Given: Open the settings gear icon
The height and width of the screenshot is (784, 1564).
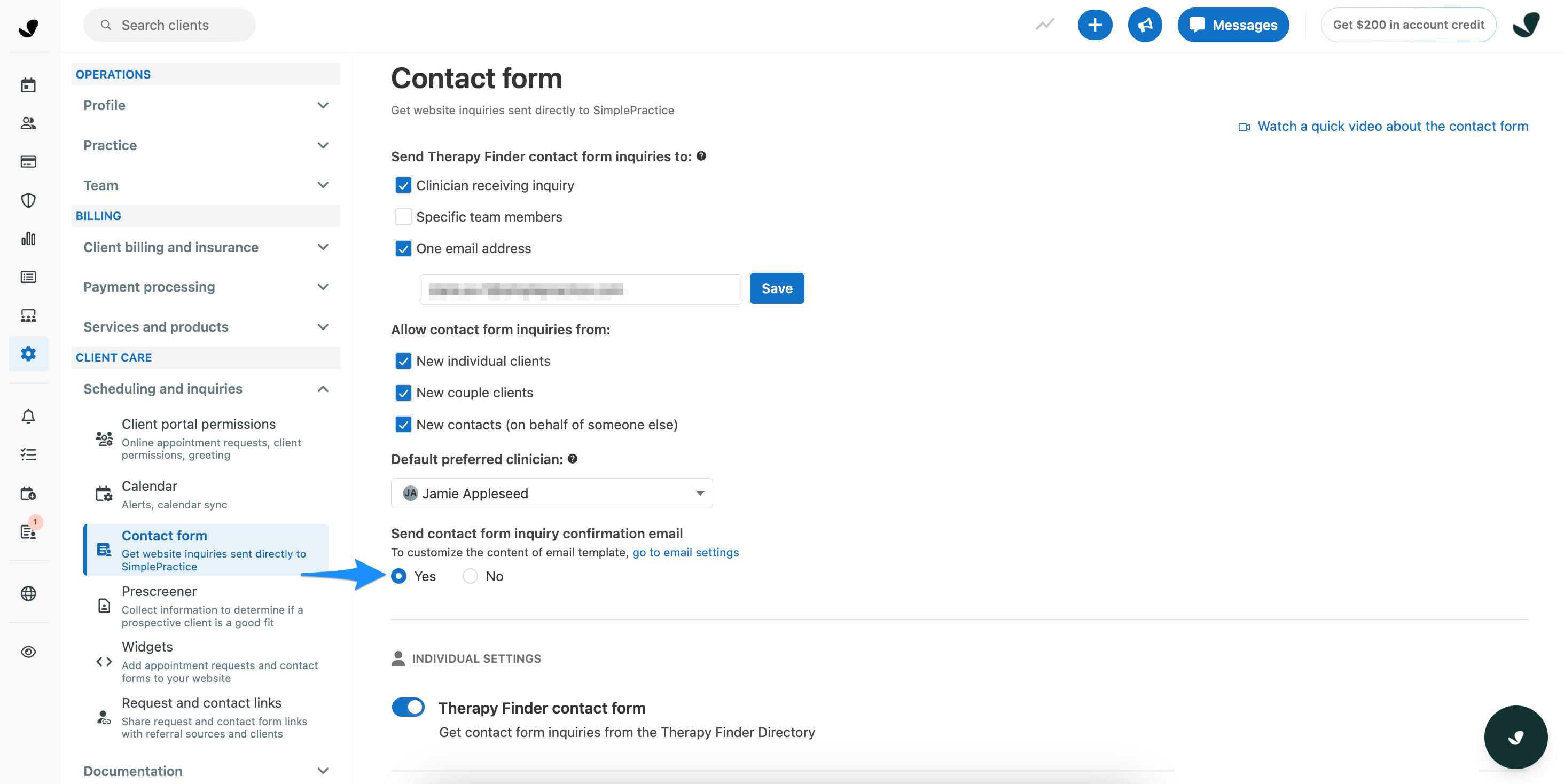Looking at the screenshot, I should click(28, 354).
